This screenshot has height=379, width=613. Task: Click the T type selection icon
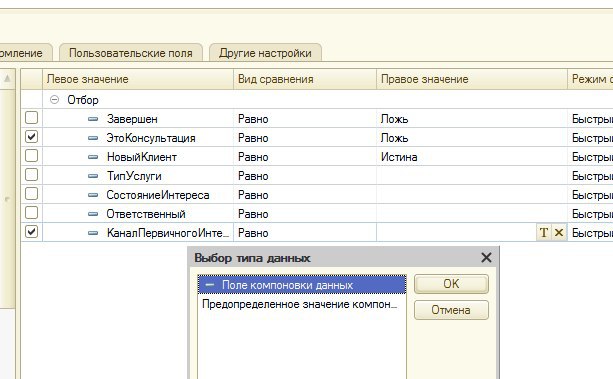point(543,232)
